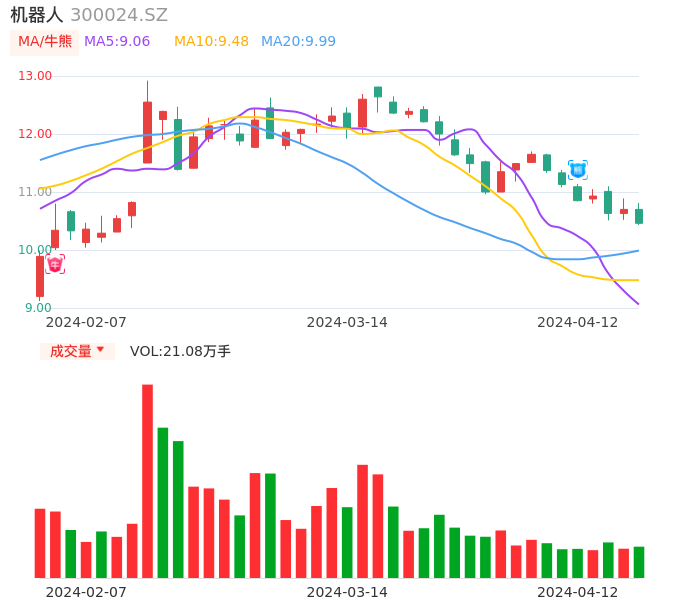Click the last green candlestick on the right
Viewport: 686px width, 606px height.
click(639, 216)
